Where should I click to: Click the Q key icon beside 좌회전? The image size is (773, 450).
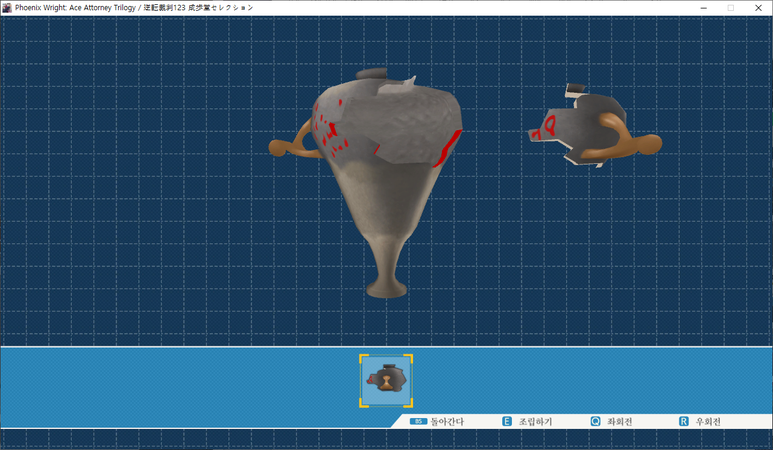coord(596,421)
